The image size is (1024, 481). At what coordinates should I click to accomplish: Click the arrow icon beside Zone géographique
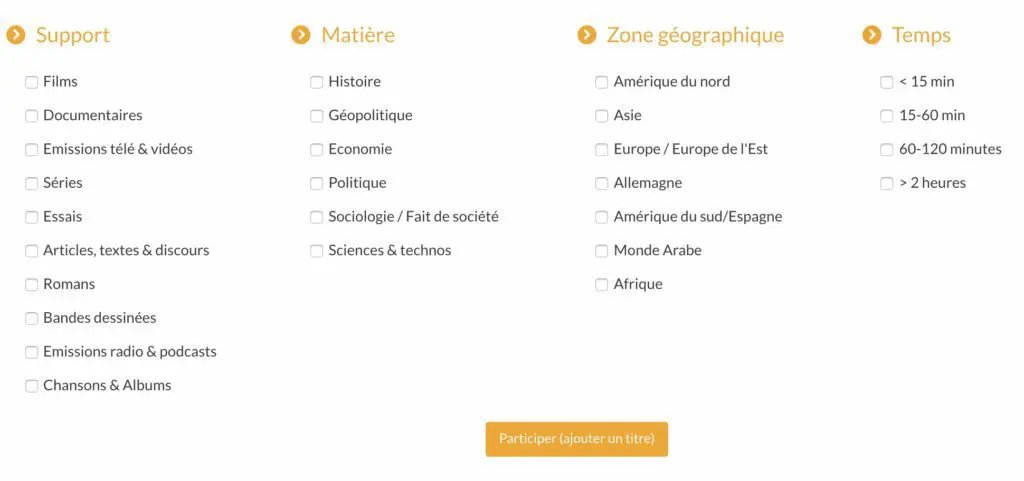pyautogui.click(x=587, y=35)
